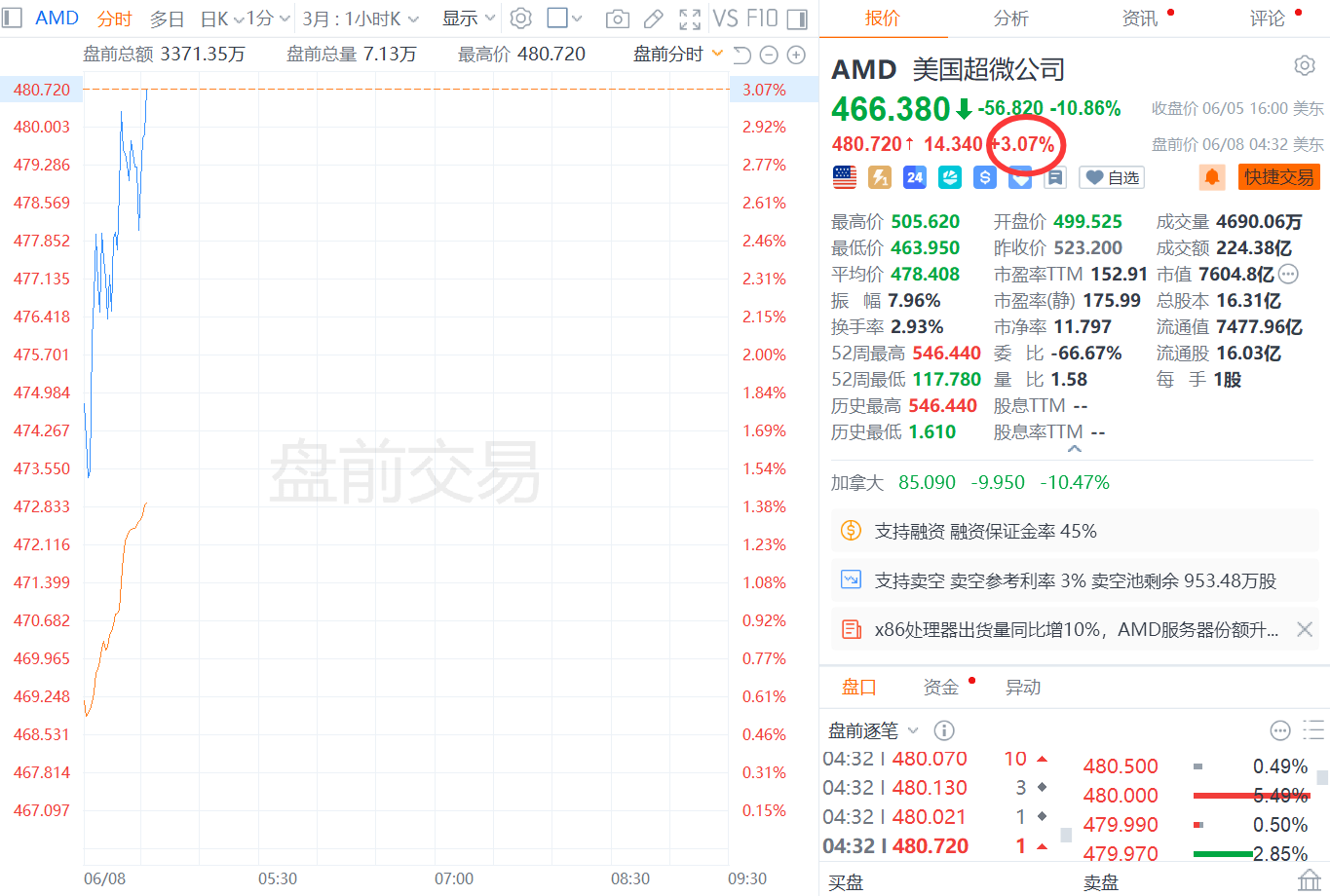Set a price alert with bell icon

coord(1212,177)
